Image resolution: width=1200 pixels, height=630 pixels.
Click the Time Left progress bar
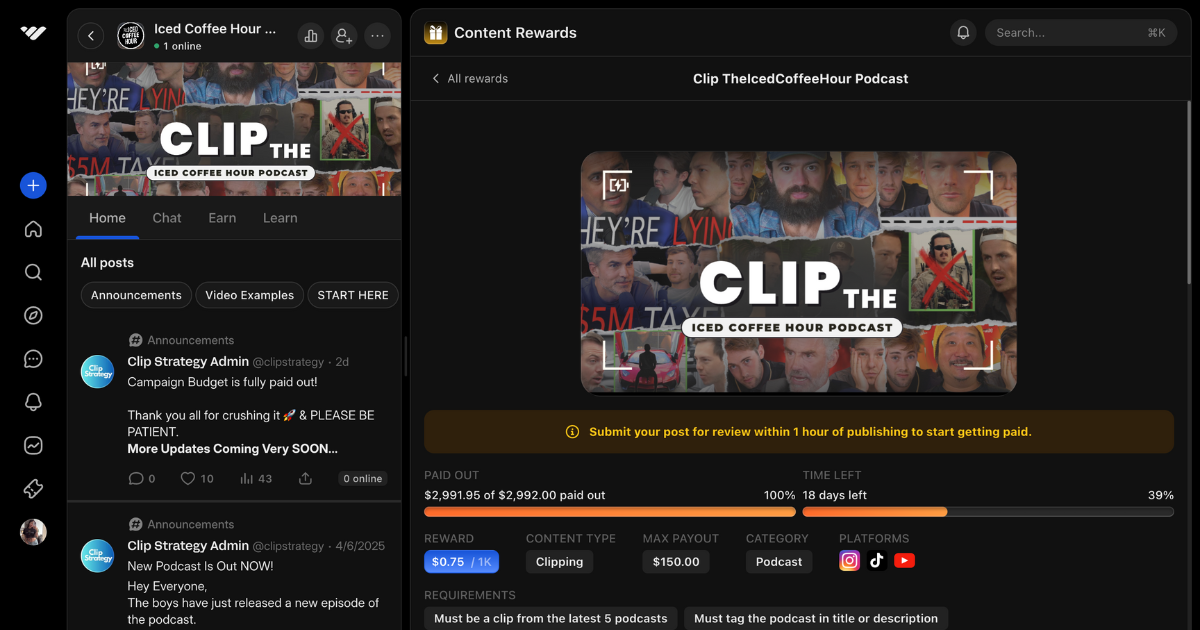[988, 512]
